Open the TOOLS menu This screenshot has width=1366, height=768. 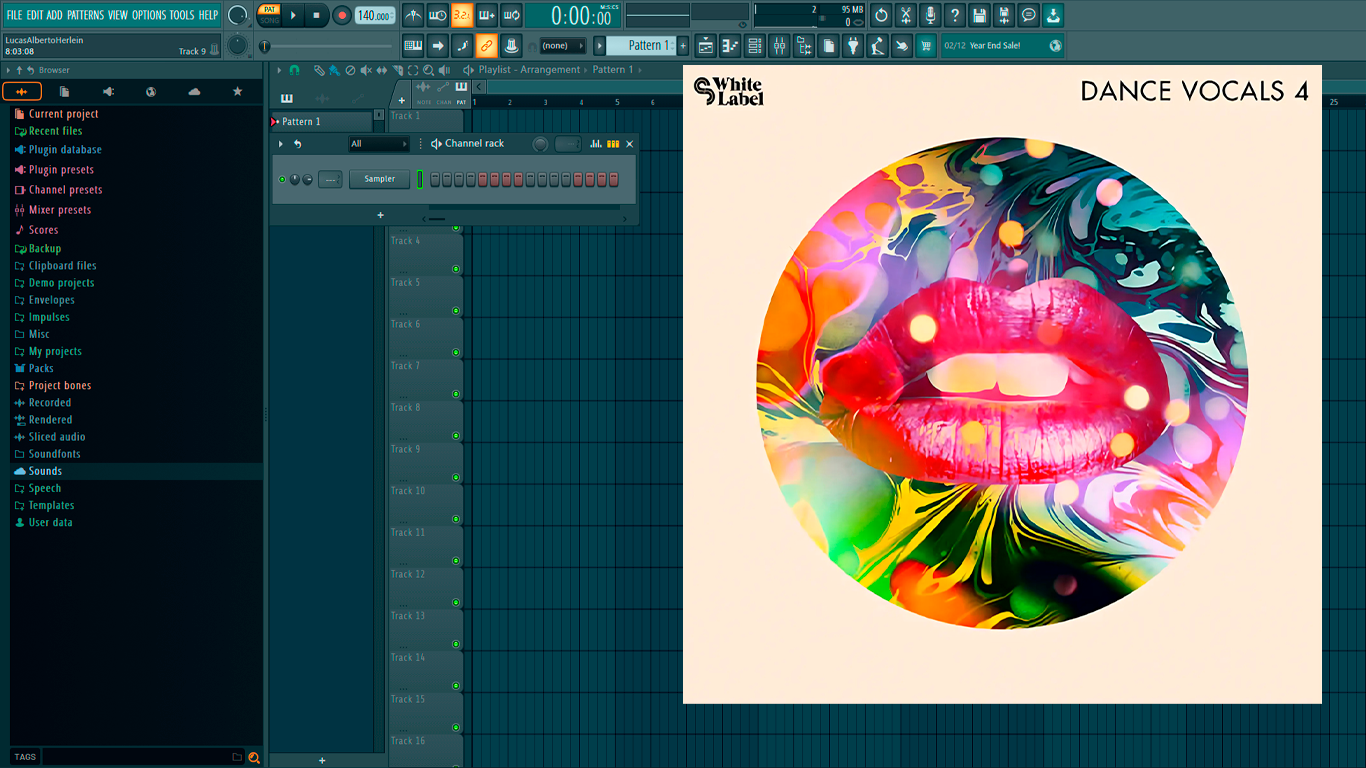pos(182,15)
